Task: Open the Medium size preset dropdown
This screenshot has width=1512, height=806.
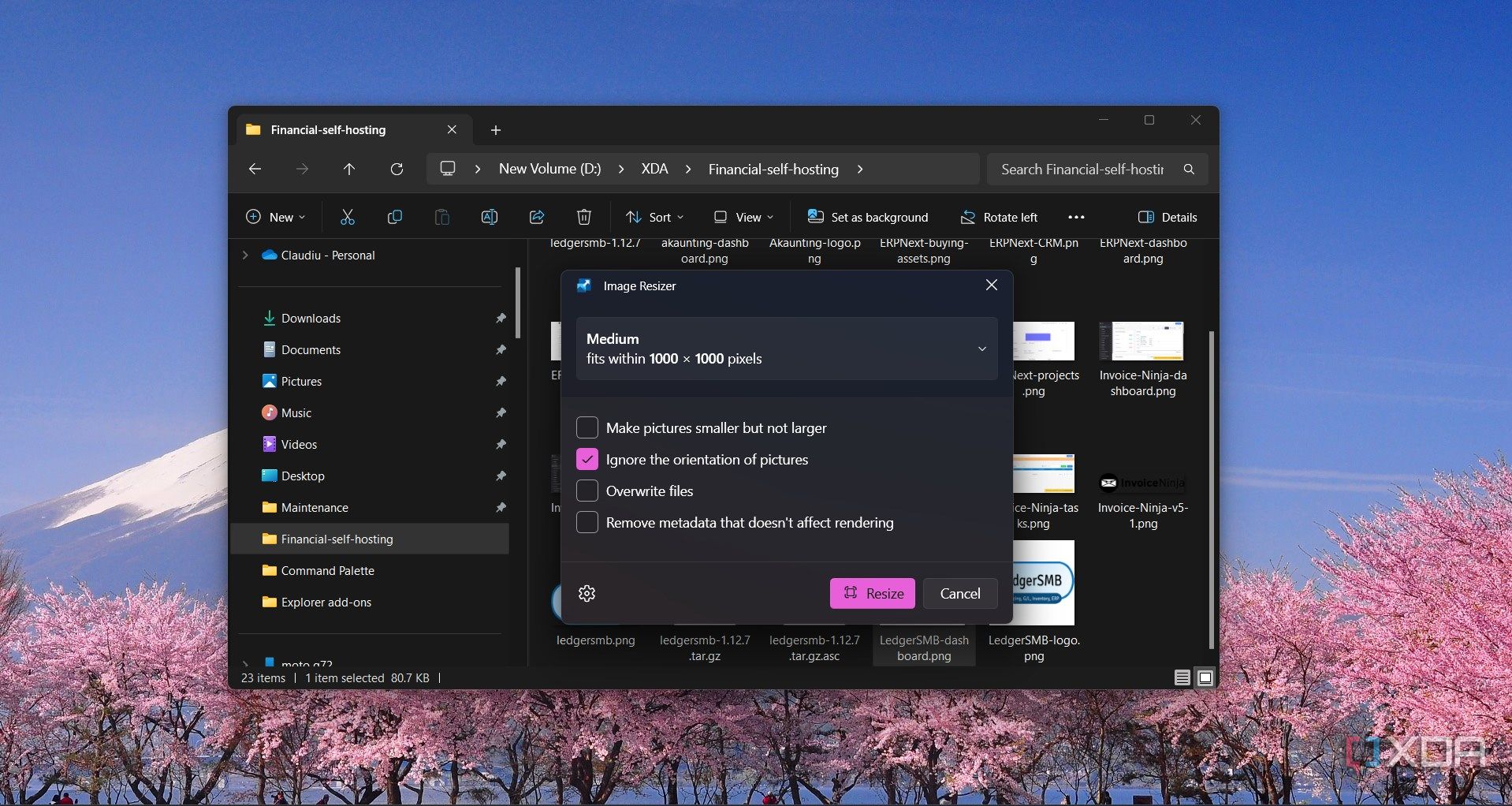Action: (787, 349)
